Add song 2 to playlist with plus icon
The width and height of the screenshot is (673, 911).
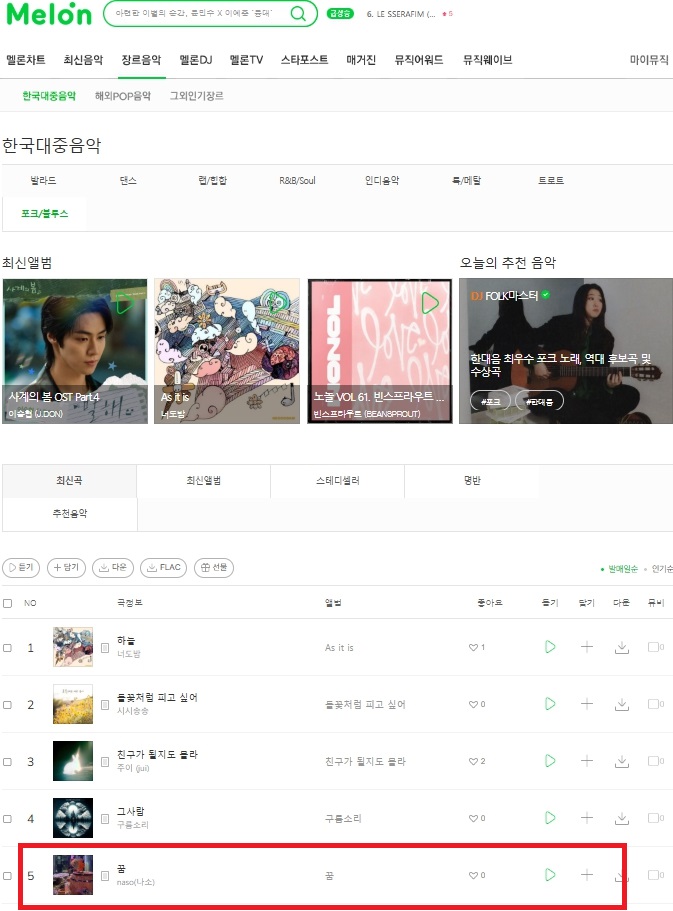tap(587, 704)
